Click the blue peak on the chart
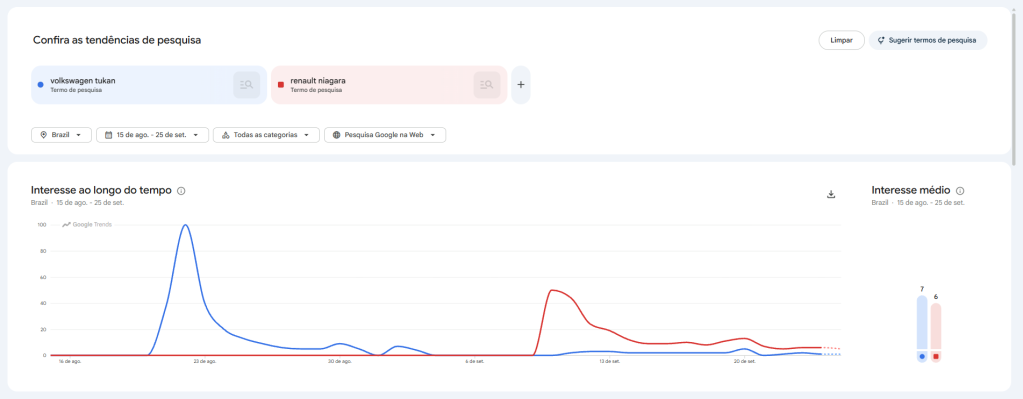Image resolution: width=1023 pixels, height=399 pixels. coord(186,226)
